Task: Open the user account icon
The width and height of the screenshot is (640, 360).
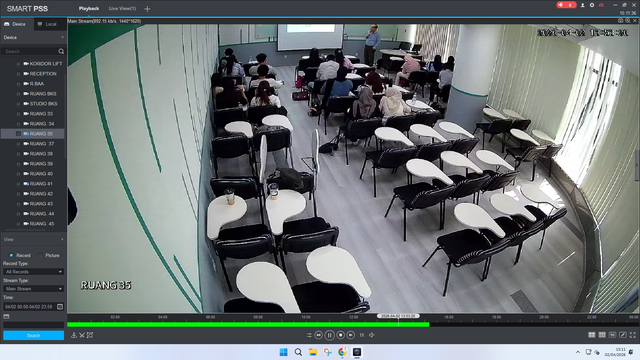Action: [x=582, y=5]
